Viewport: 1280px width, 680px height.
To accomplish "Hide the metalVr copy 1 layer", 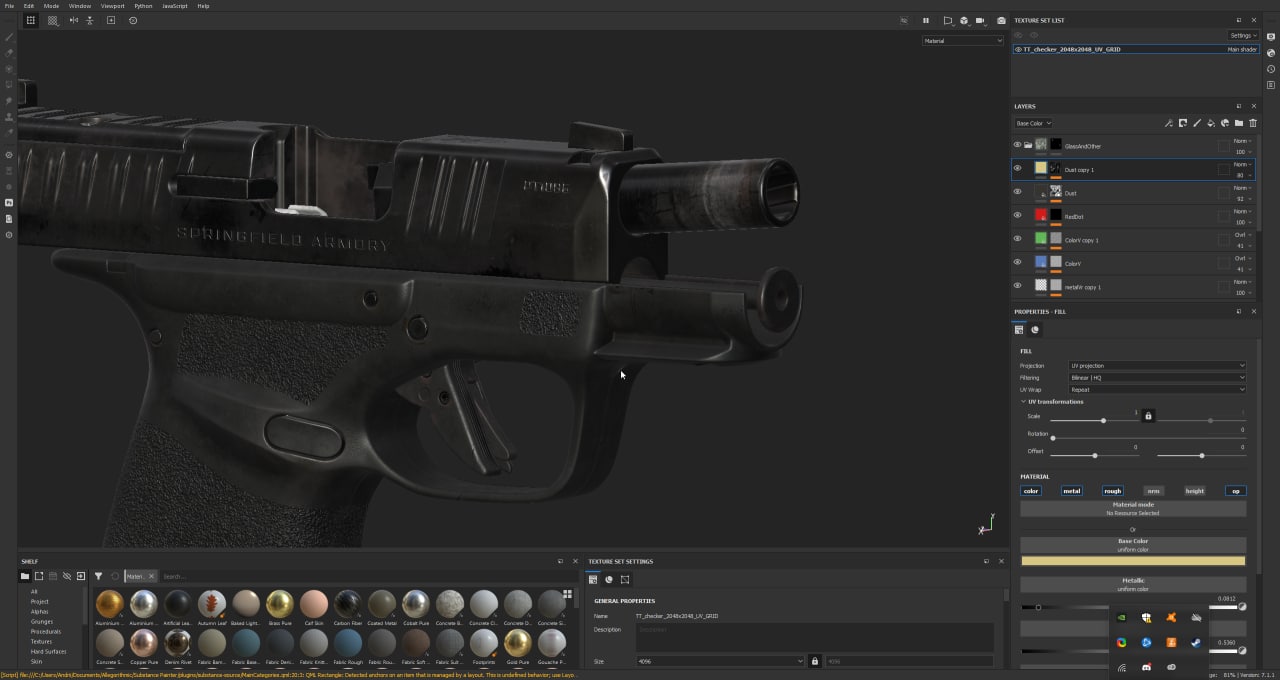I will point(1018,285).
